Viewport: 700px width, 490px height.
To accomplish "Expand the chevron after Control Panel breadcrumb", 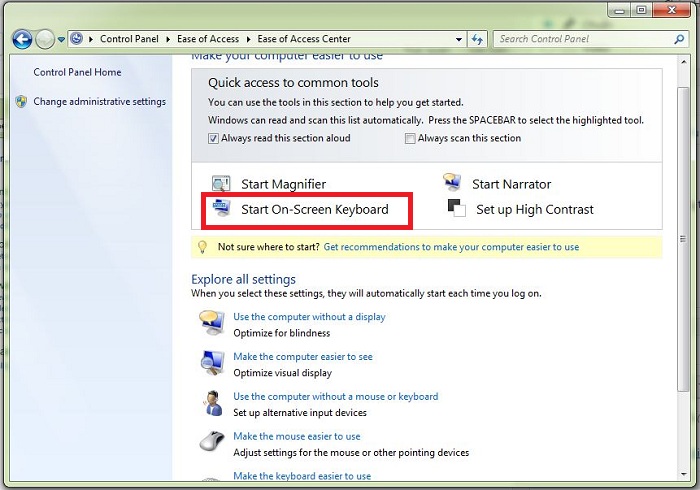I will tap(168, 39).
